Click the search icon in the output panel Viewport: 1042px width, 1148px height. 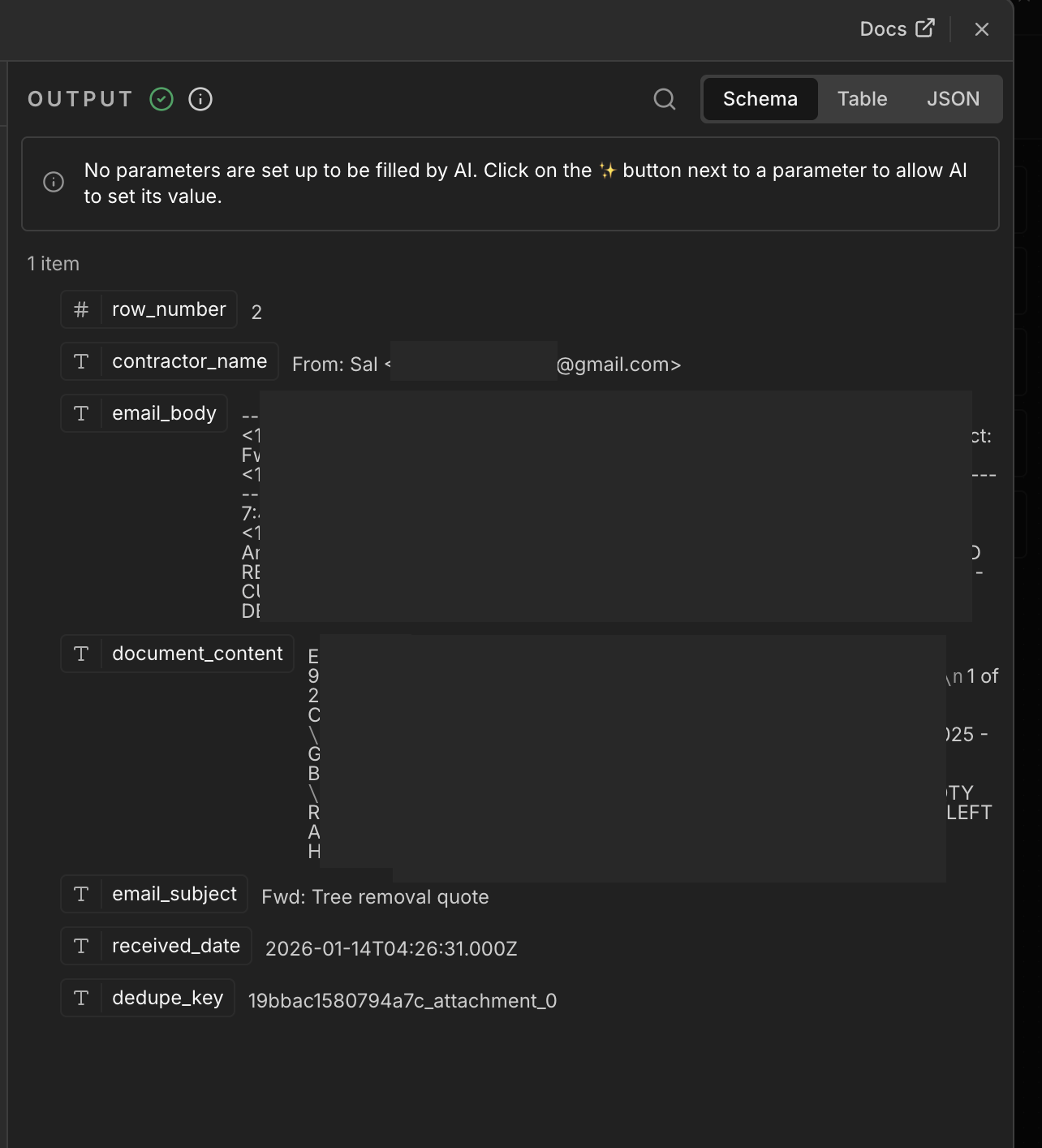point(665,99)
